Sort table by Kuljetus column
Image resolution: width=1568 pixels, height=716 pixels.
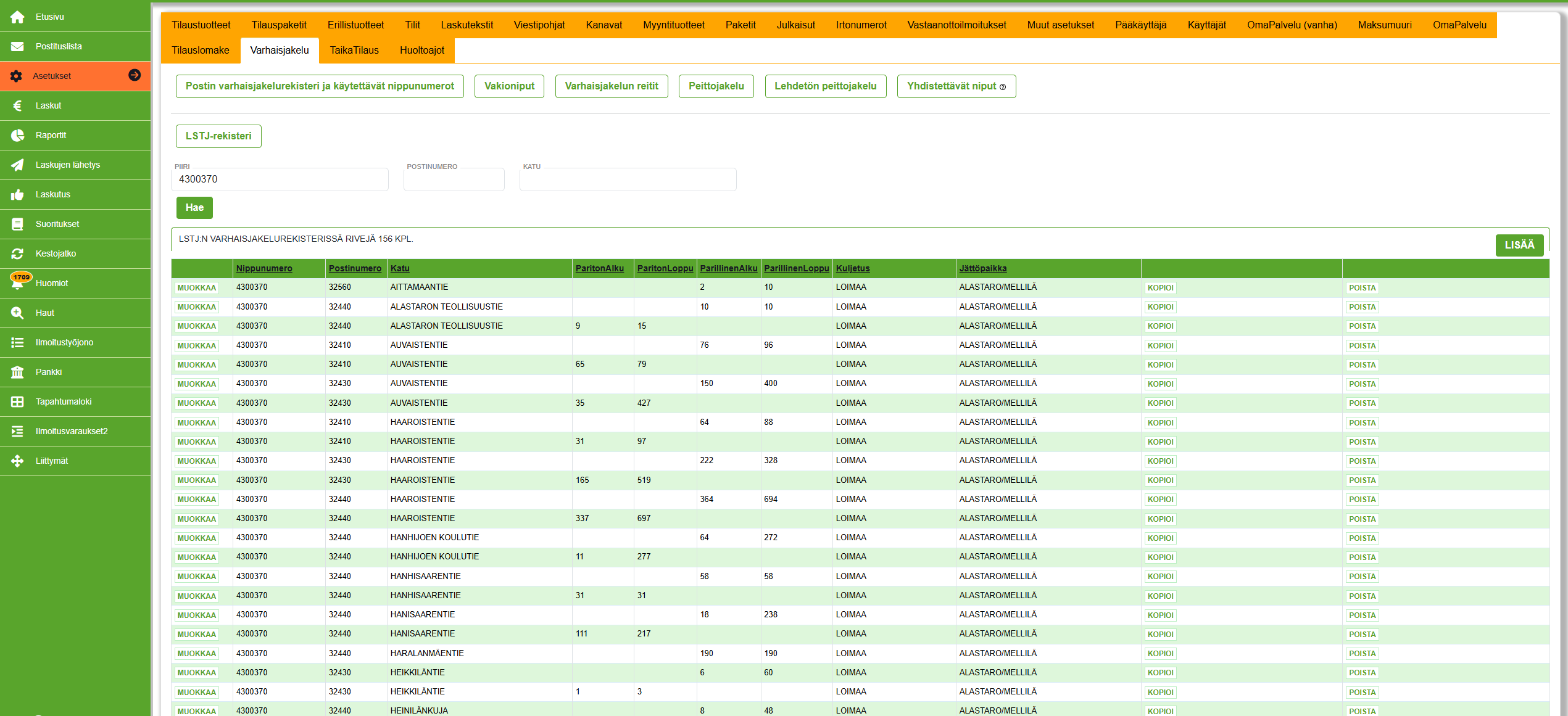coord(853,269)
